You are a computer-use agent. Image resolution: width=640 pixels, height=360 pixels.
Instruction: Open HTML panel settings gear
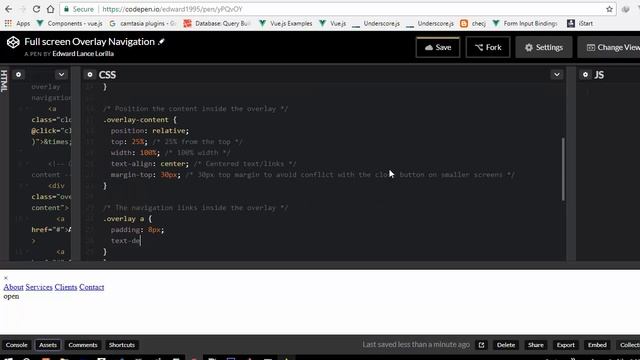(18, 75)
